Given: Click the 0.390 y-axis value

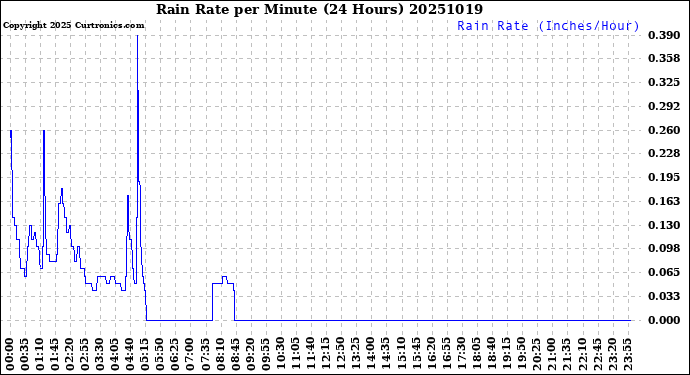Looking at the screenshot, I should pos(664,35).
